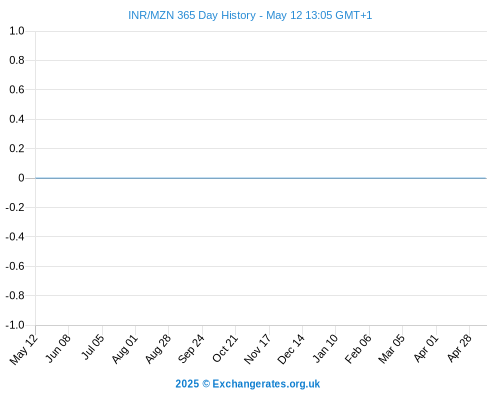Viewport: 495px width, 400px height.
Task: Click the Oct 21 date label
Action: pyautogui.click(x=225, y=348)
